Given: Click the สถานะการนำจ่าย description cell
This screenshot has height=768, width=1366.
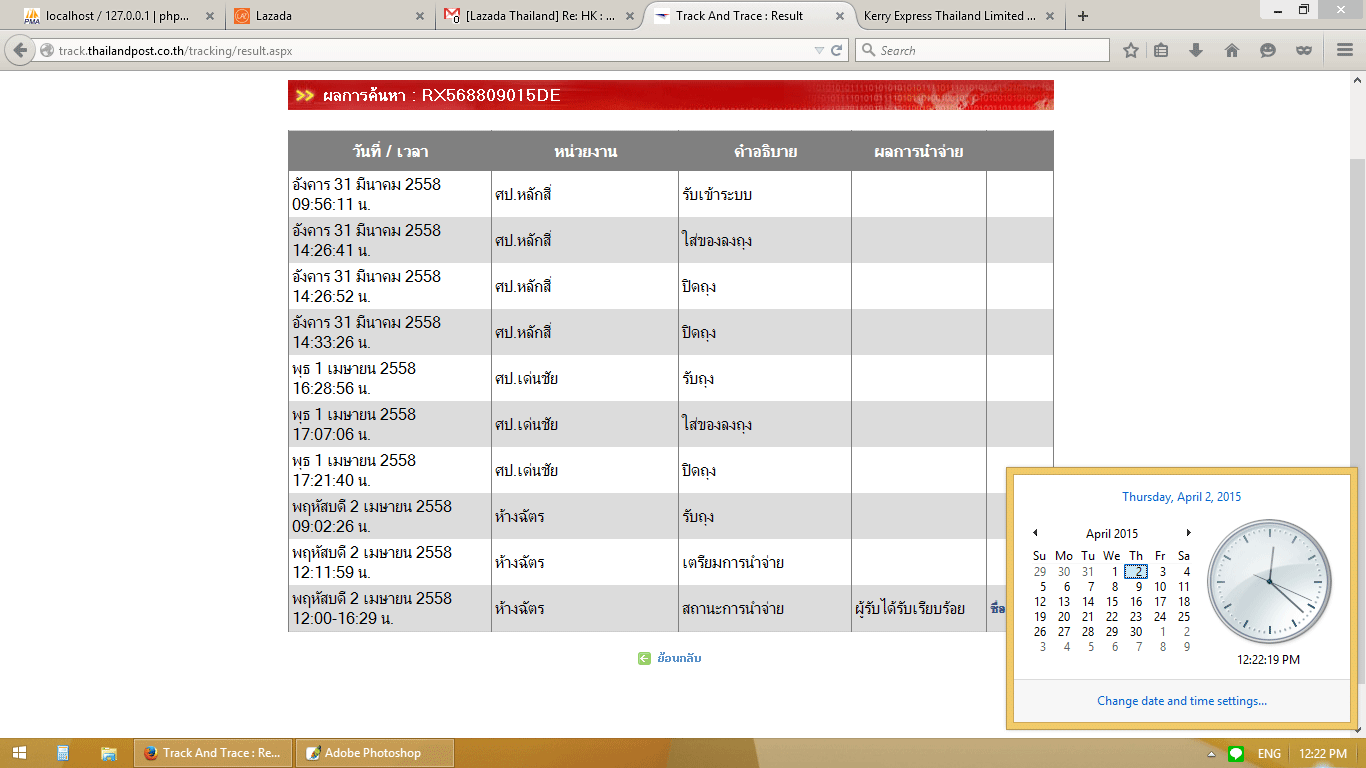Looking at the screenshot, I should (x=765, y=608).
